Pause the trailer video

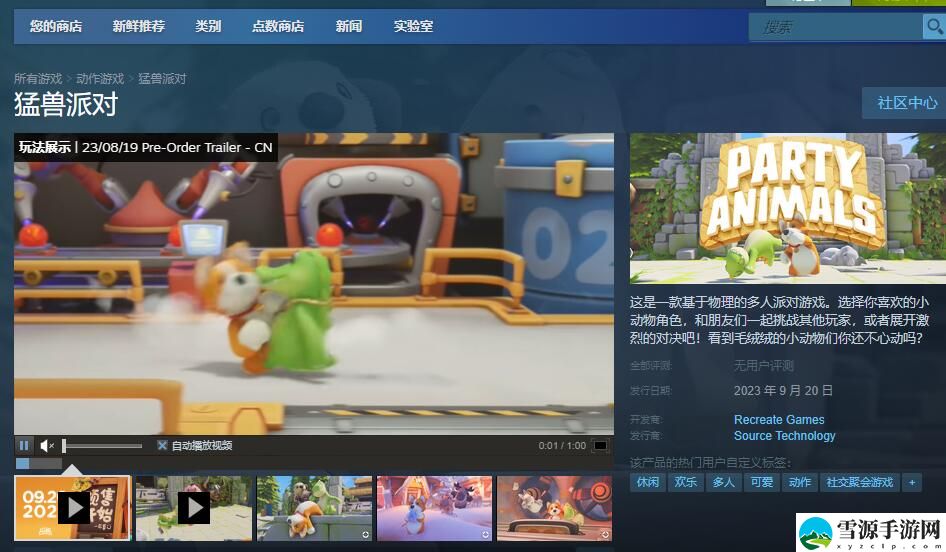click(x=24, y=446)
